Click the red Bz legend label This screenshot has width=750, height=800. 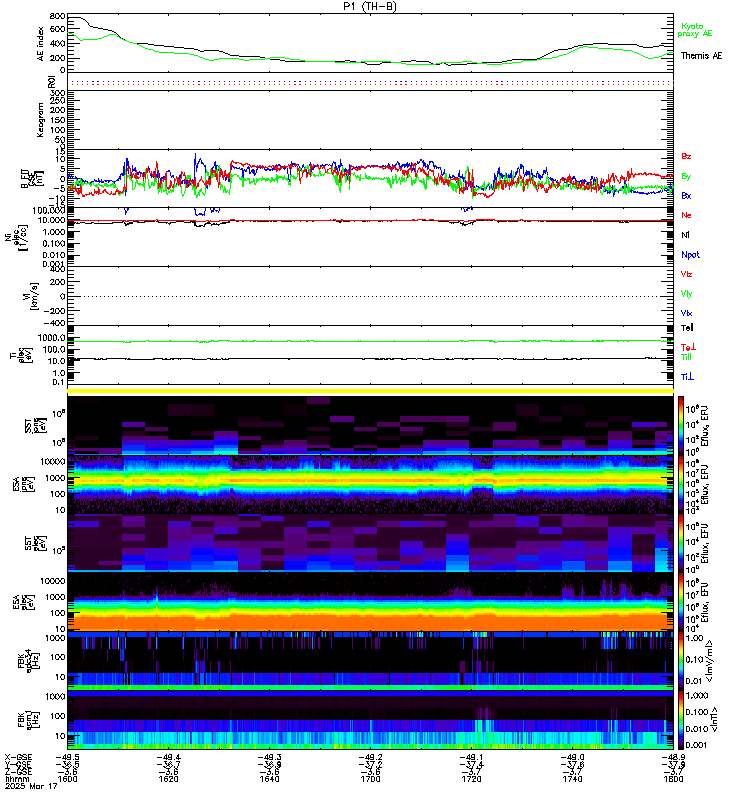coord(686,157)
